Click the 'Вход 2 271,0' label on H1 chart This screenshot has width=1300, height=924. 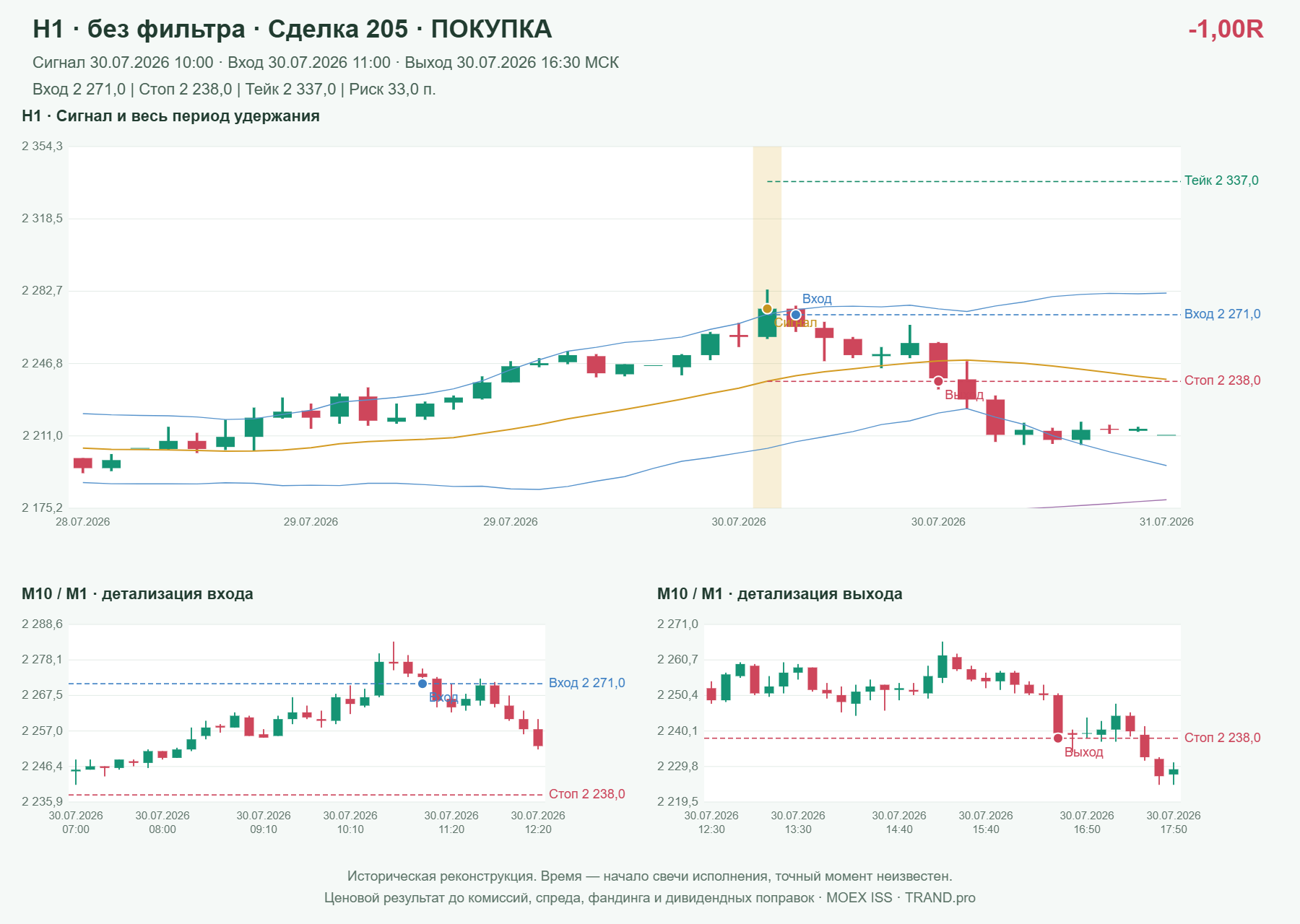click(1222, 314)
